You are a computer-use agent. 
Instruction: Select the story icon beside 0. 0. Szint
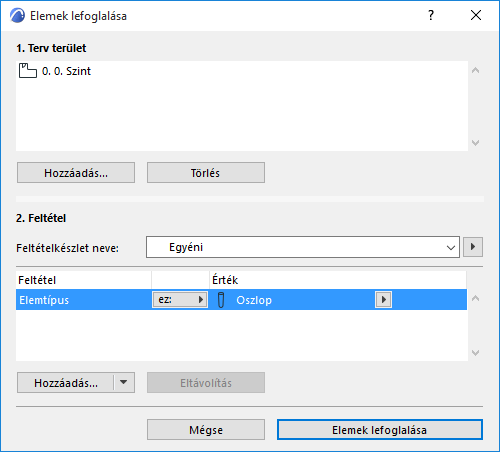click(28, 71)
